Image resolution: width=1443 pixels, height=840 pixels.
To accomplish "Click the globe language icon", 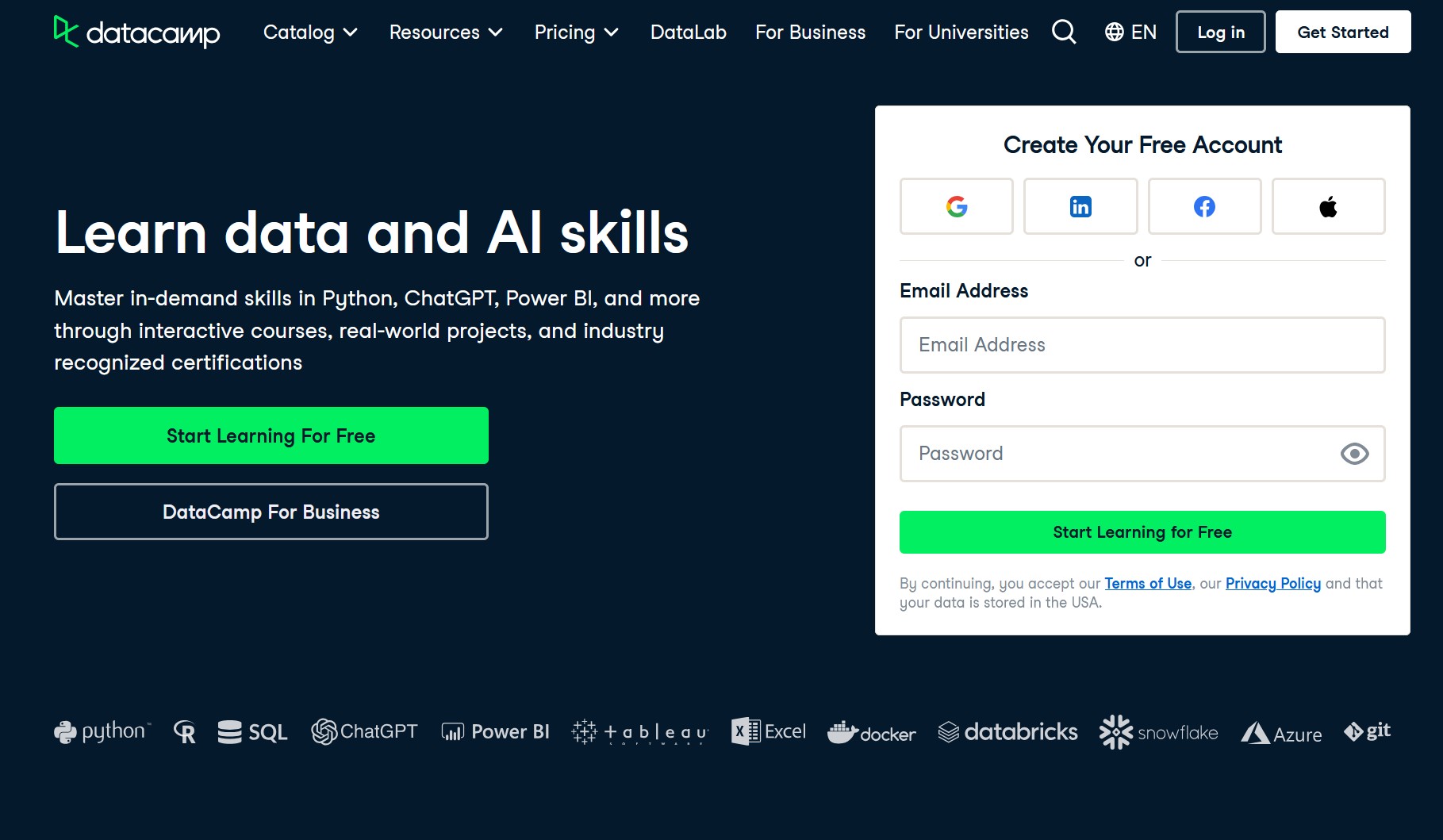I will point(1114,32).
